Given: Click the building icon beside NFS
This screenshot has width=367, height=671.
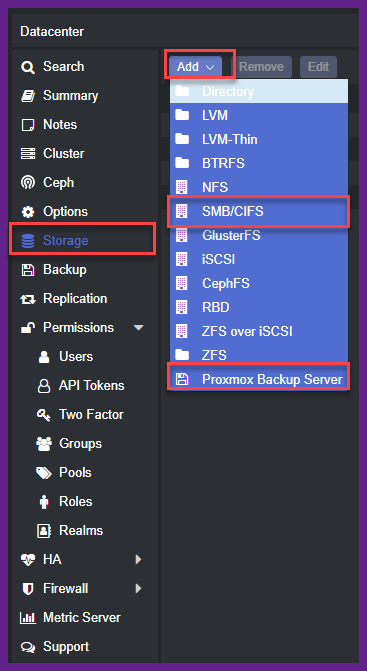Looking at the screenshot, I should coord(182,187).
